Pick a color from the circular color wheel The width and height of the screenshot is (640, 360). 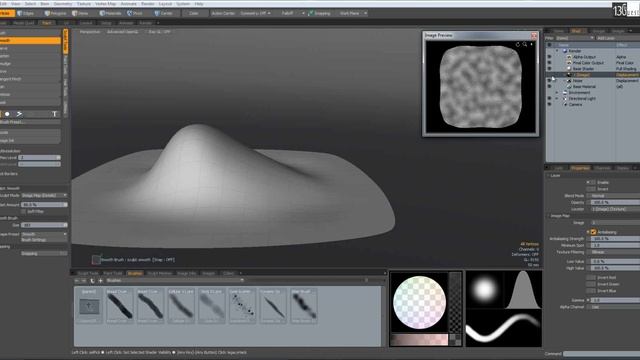(x=420, y=302)
